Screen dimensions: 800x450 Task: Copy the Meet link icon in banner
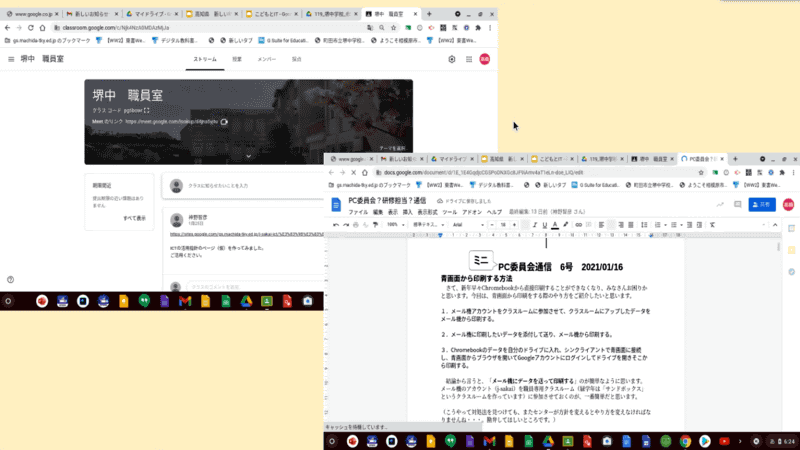click(x=224, y=122)
